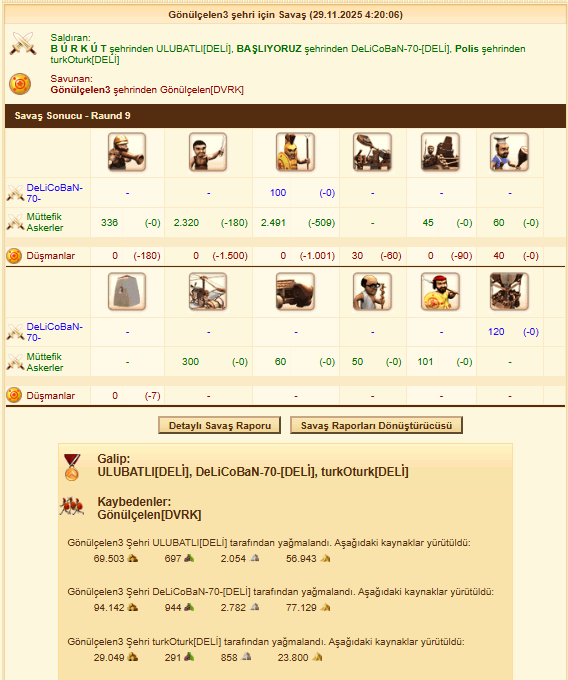Select the gyrocopter unit icon
This screenshot has height=680, width=568.
tap(208, 291)
